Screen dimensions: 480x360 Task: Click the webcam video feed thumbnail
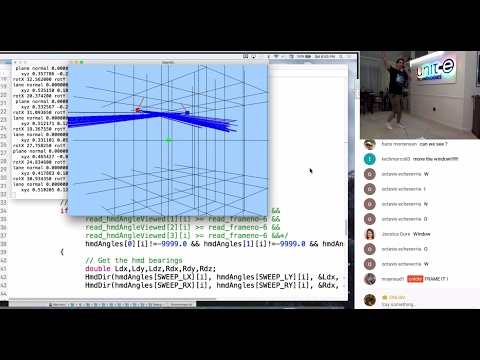pyautogui.click(x=420, y=95)
